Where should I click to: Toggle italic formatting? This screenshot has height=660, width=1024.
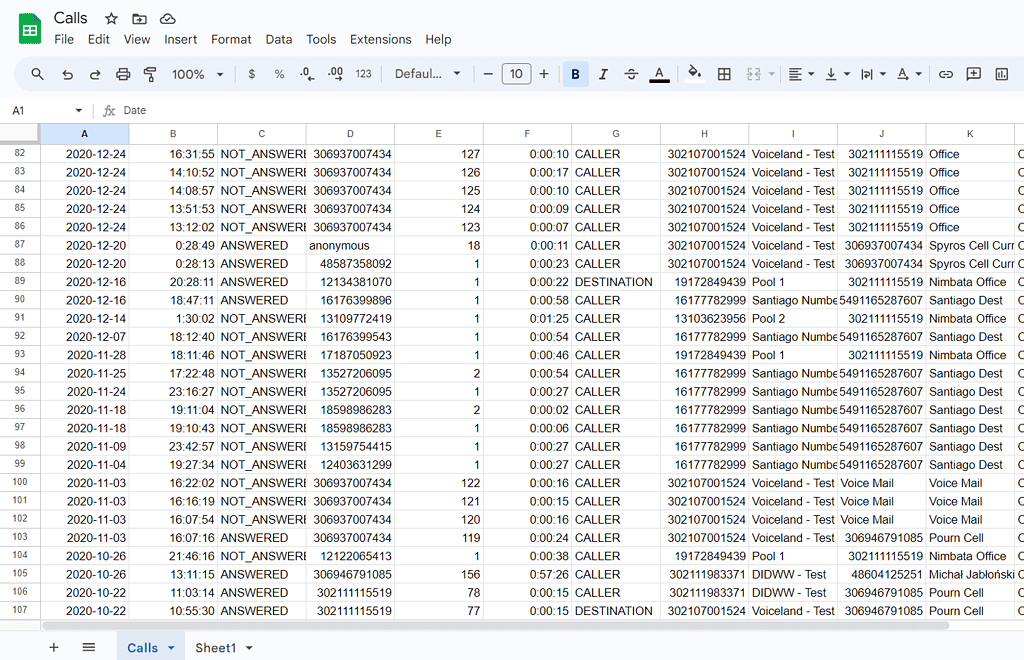coord(603,74)
